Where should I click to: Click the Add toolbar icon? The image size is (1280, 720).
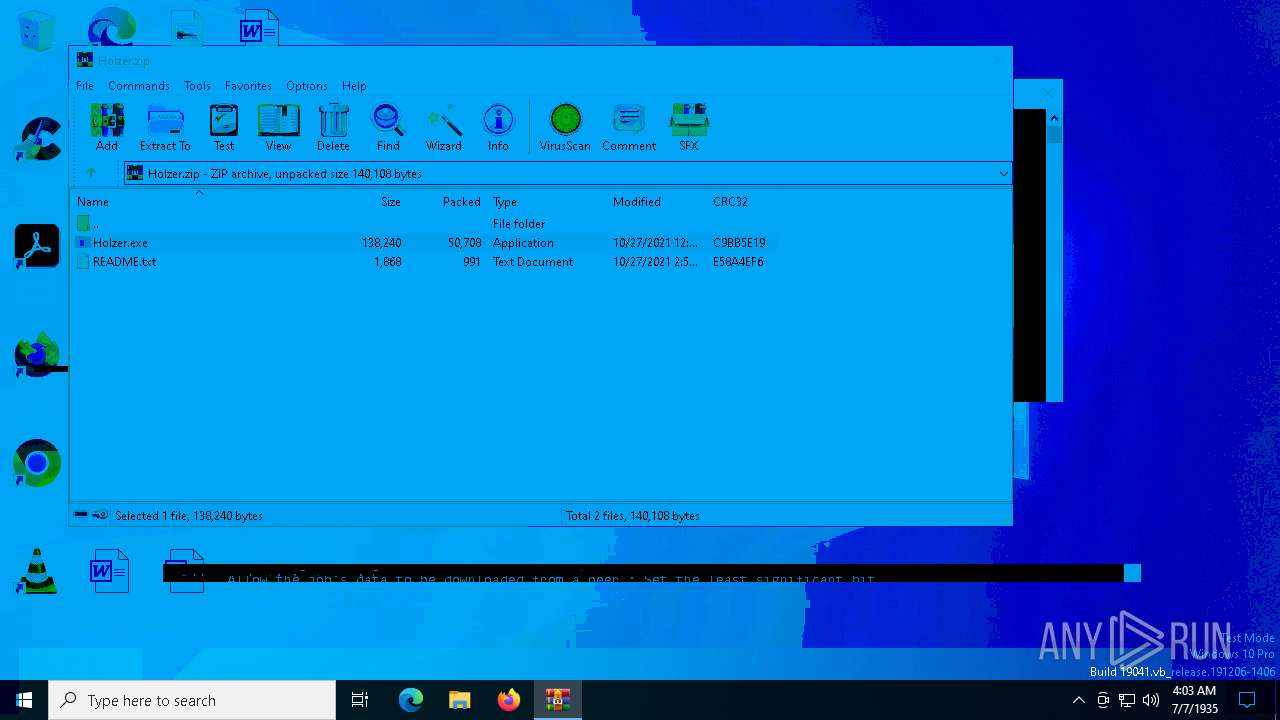click(107, 126)
